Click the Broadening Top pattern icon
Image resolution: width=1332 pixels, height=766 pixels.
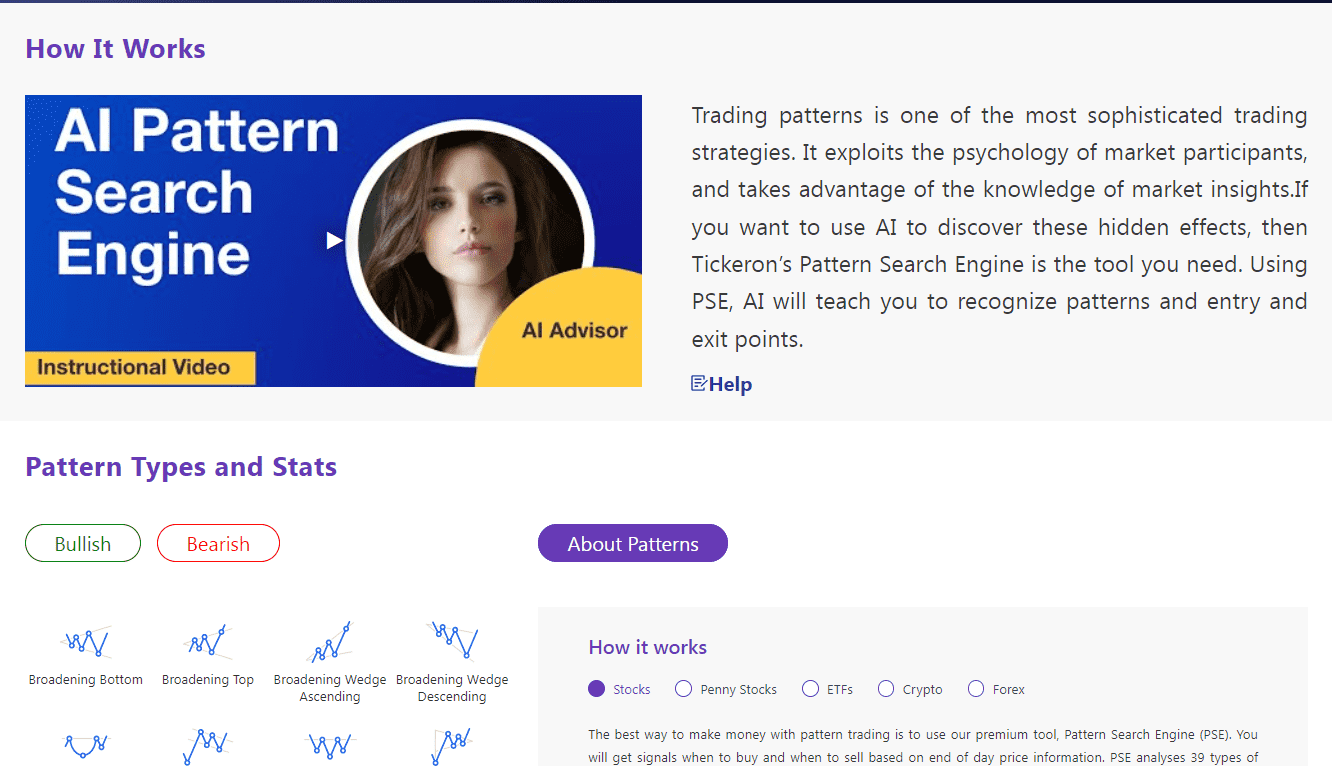click(208, 640)
